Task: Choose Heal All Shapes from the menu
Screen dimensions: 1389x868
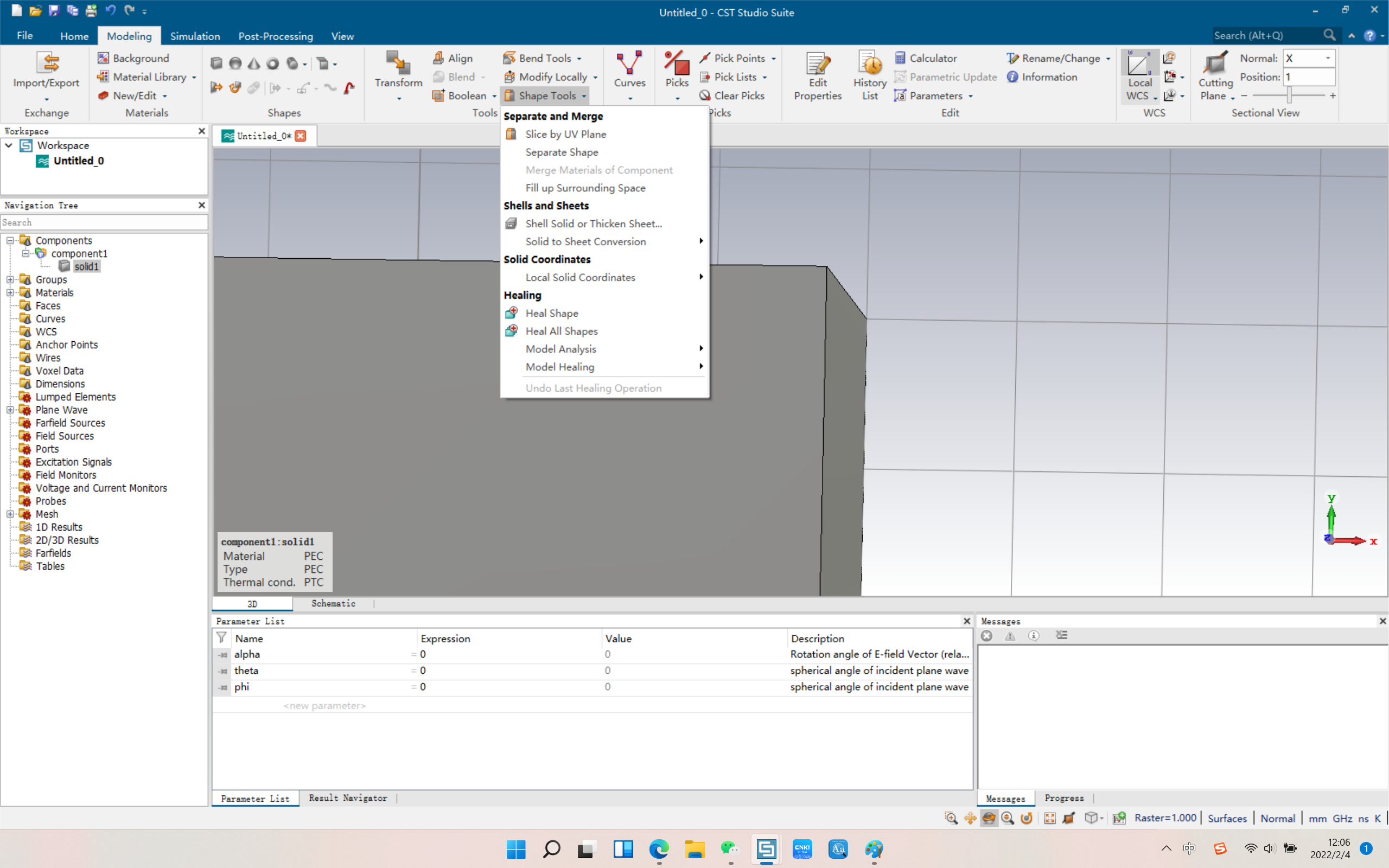Action: pyautogui.click(x=561, y=331)
